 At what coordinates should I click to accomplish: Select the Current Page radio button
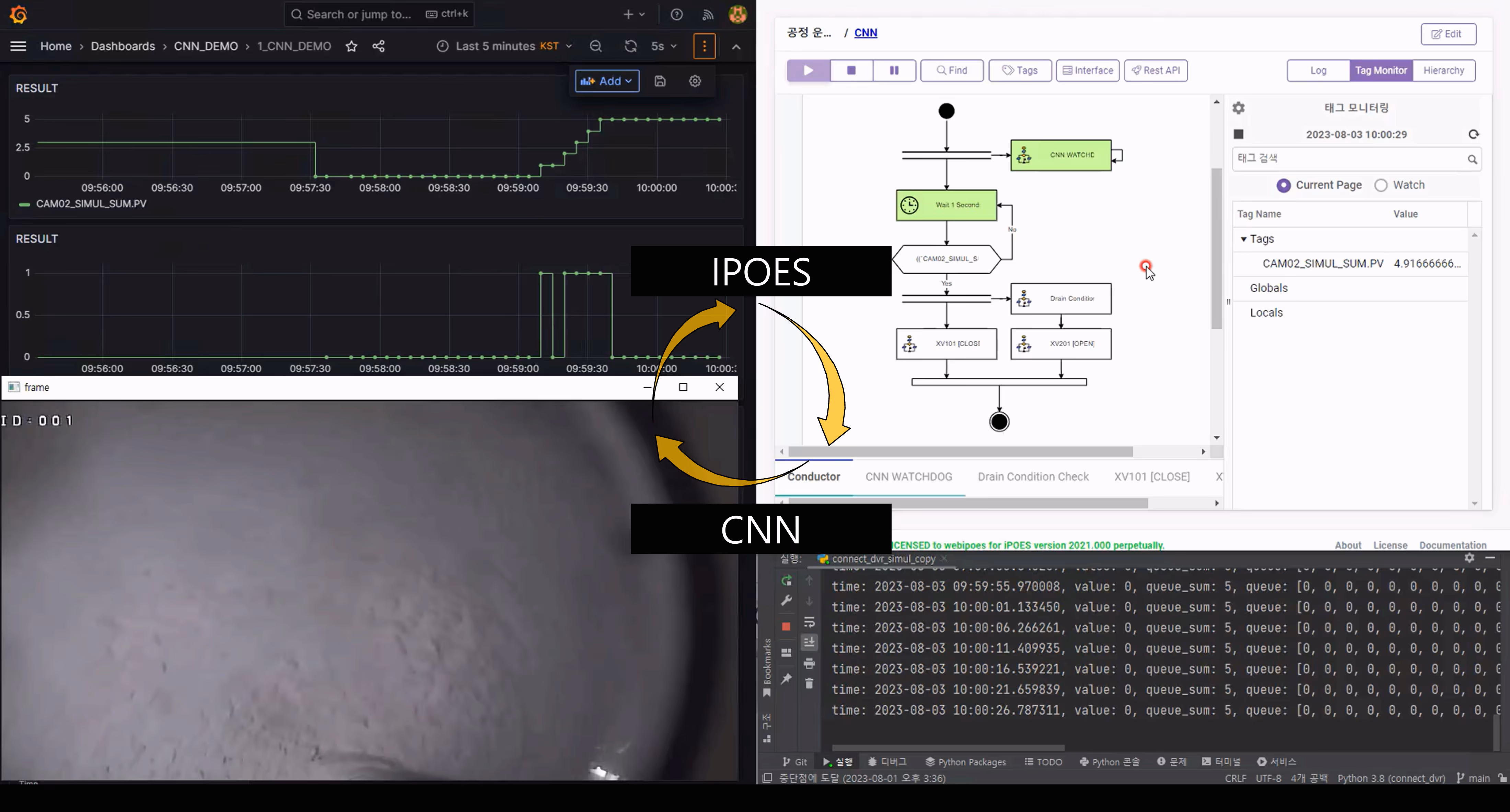(1283, 185)
